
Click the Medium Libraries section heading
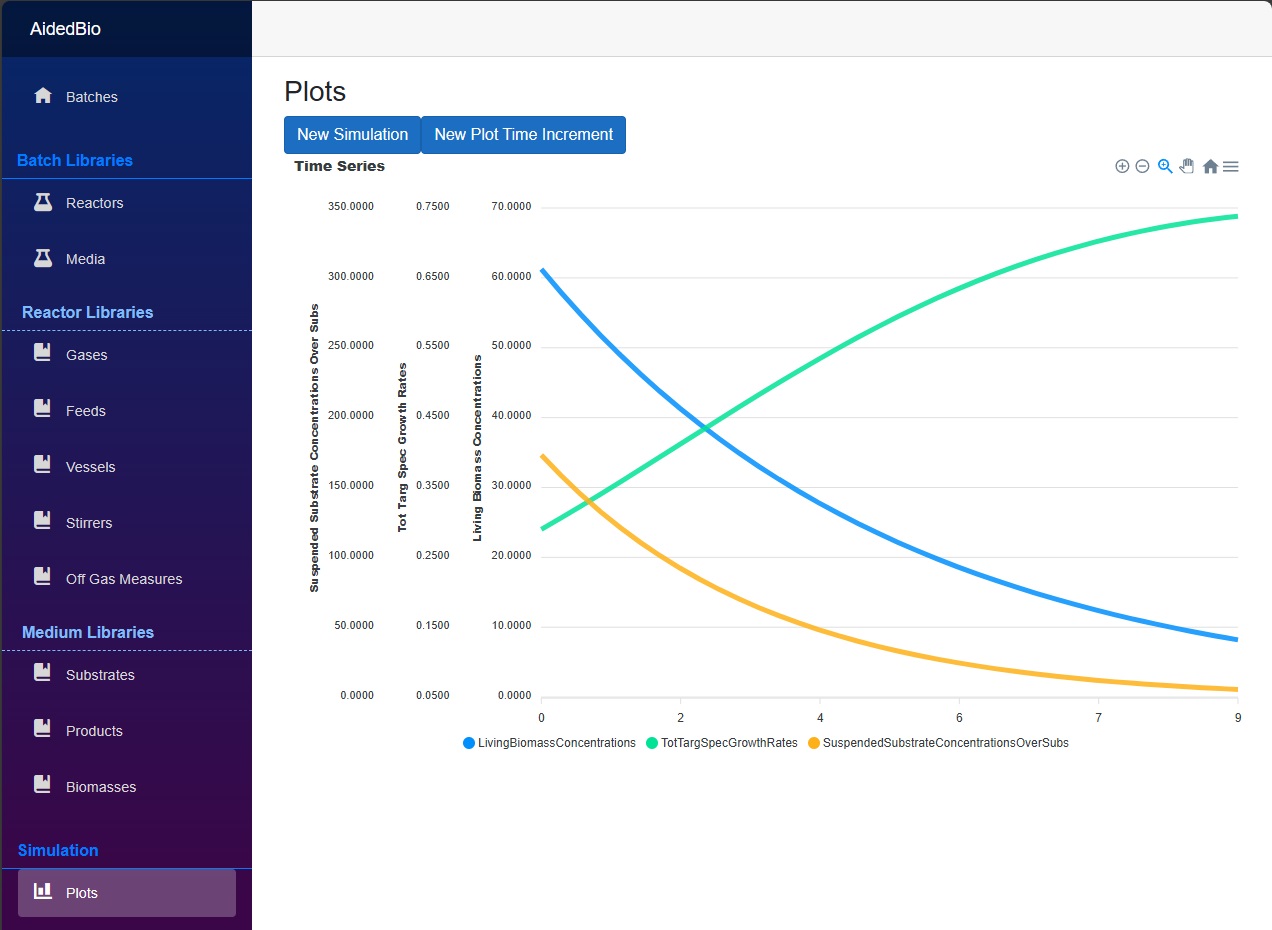coord(88,632)
